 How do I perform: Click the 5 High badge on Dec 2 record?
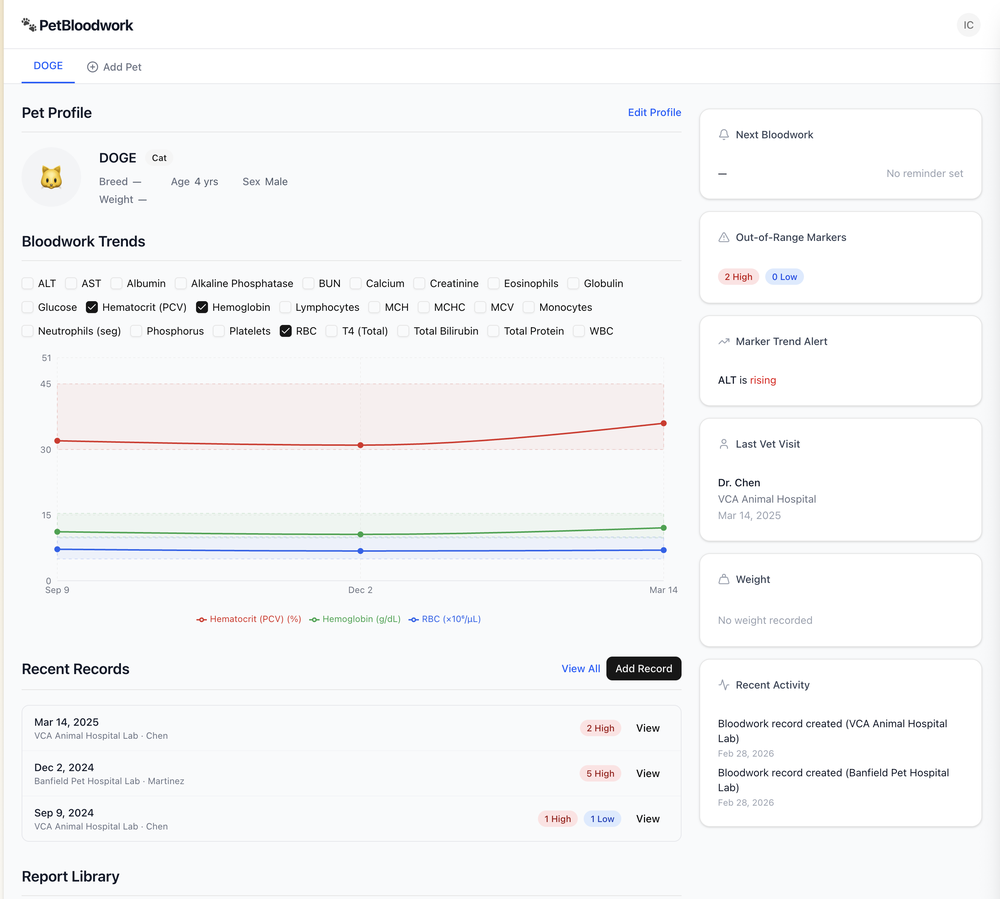[x=600, y=773]
